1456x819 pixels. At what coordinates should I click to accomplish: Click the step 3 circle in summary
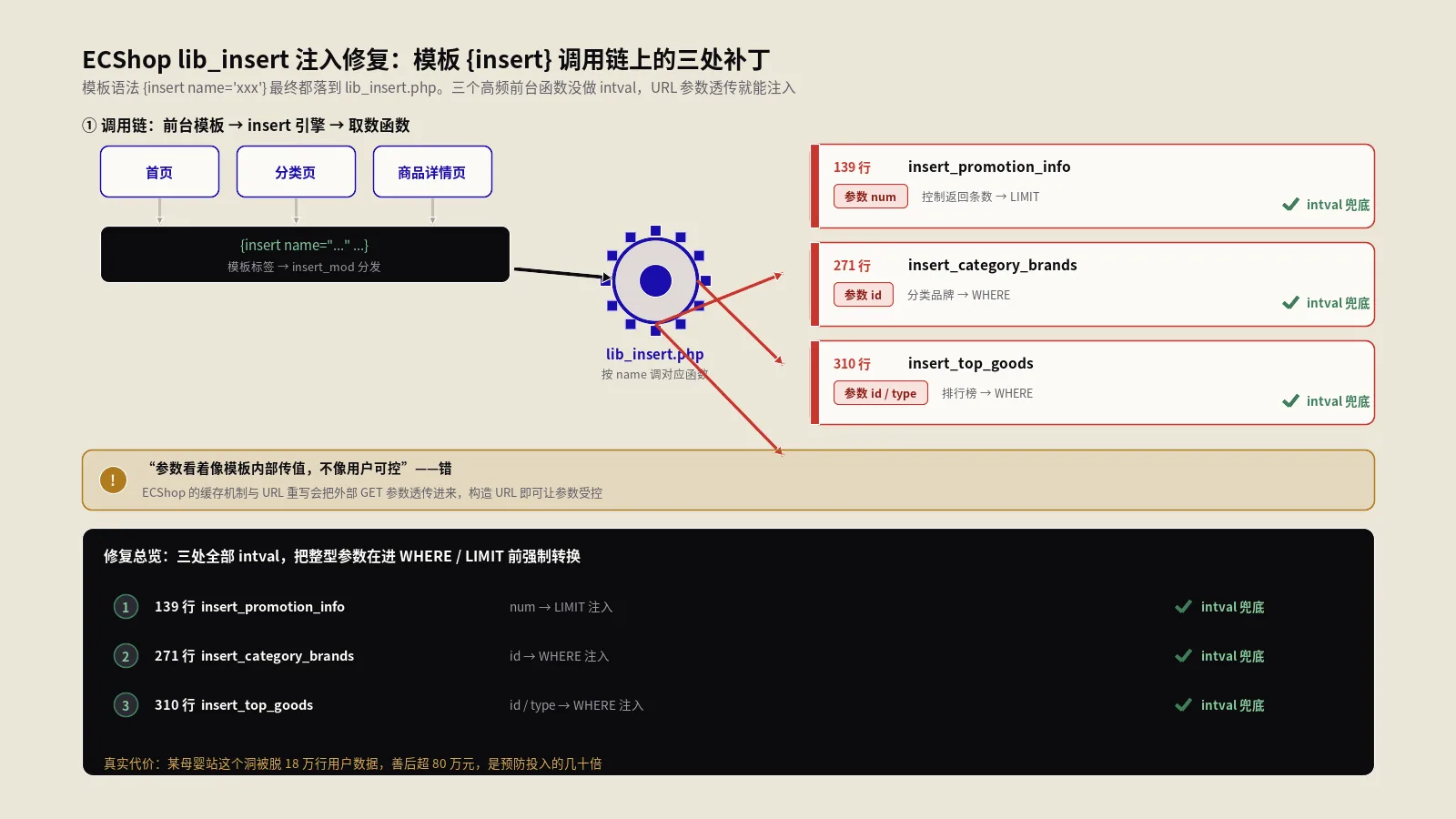tap(126, 705)
